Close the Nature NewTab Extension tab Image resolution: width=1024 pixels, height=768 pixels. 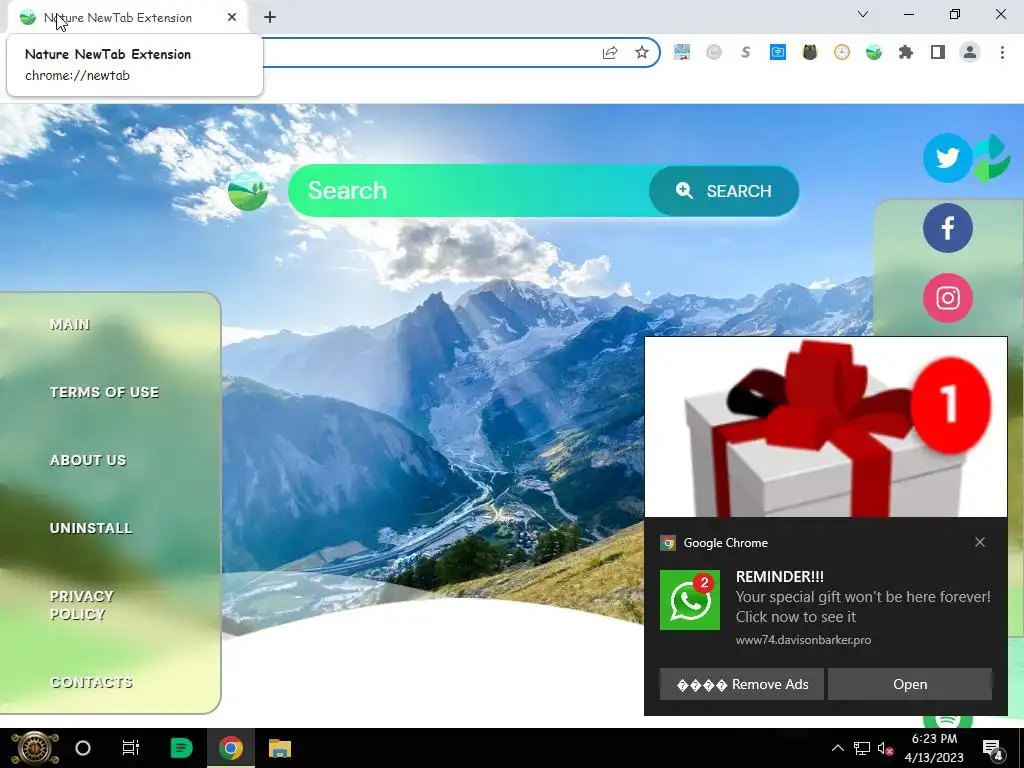point(232,18)
